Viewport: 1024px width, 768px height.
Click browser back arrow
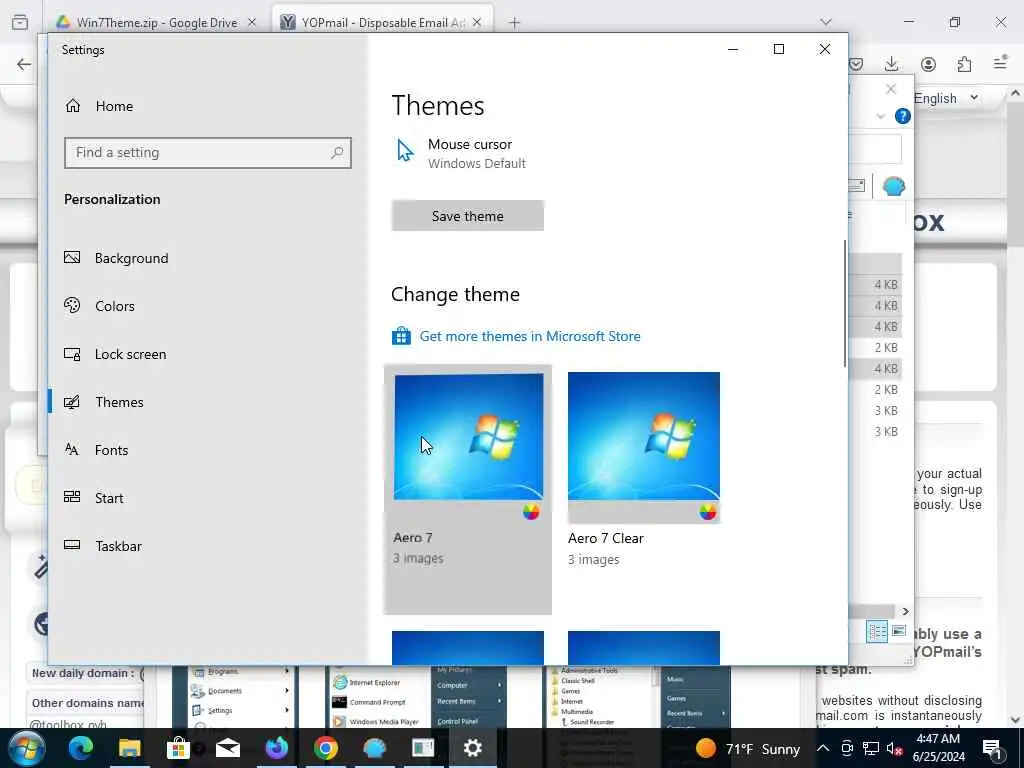pyautogui.click(x=24, y=64)
